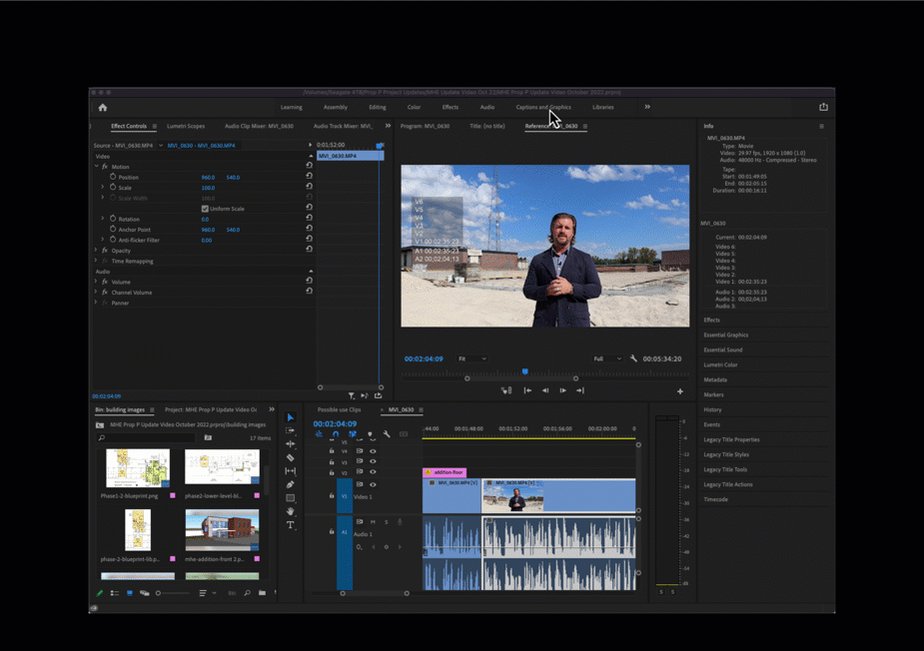Expand the Scale property

pyautogui.click(x=103, y=187)
